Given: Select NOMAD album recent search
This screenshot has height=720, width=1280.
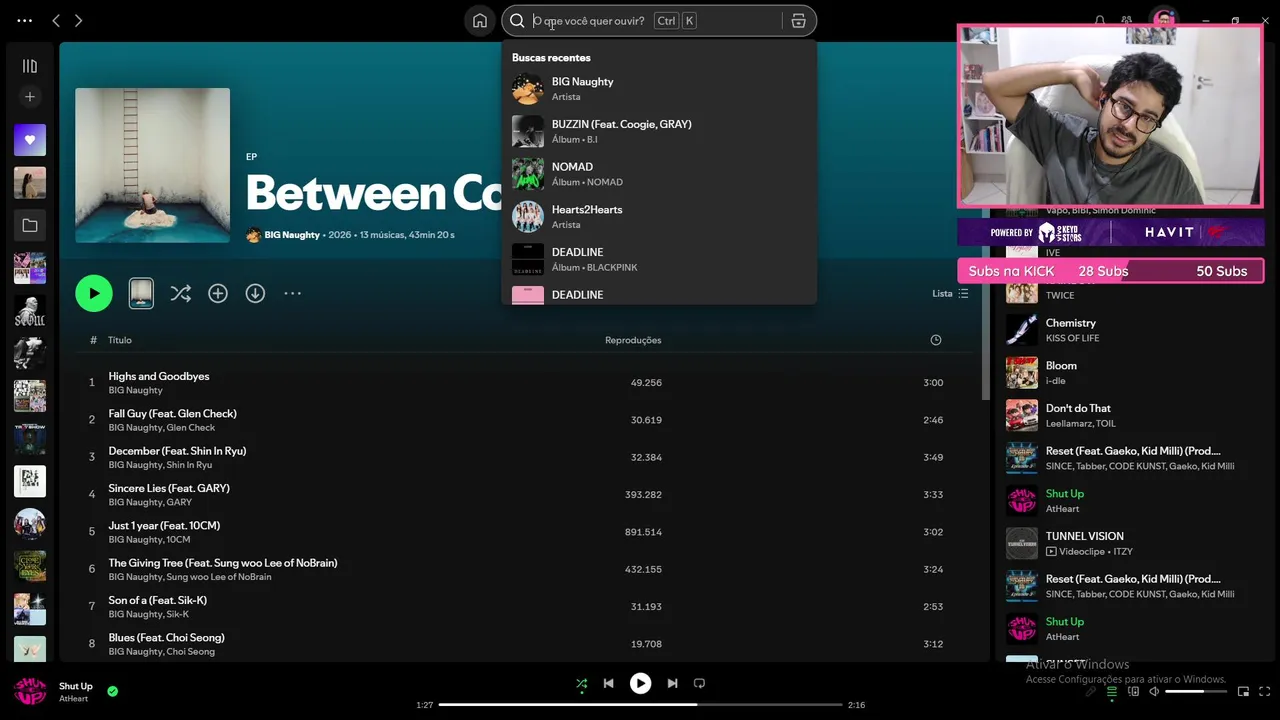Looking at the screenshot, I should pyautogui.click(x=659, y=174).
